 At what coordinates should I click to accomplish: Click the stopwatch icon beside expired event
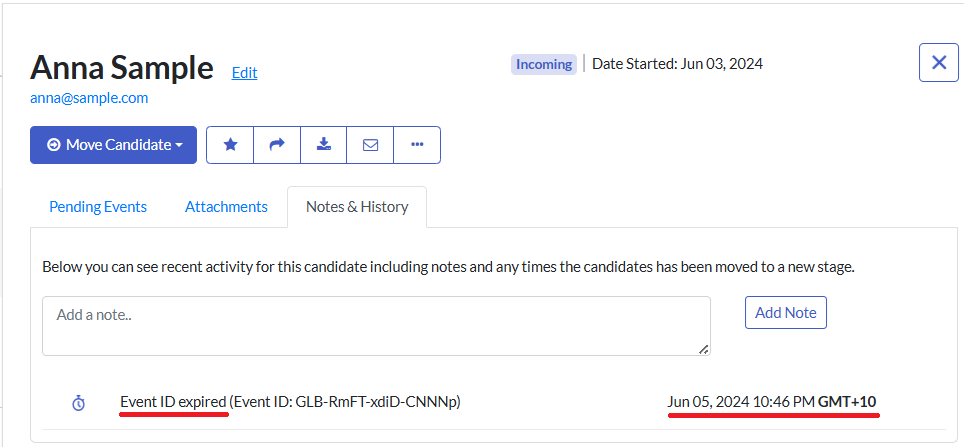click(79, 402)
